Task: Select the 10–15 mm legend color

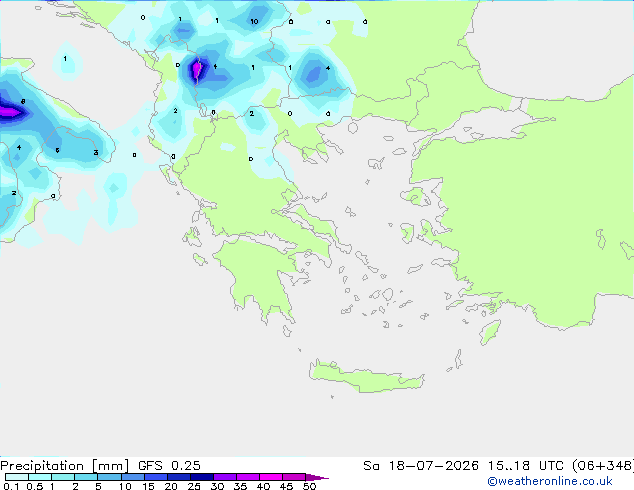Action: [132, 477]
